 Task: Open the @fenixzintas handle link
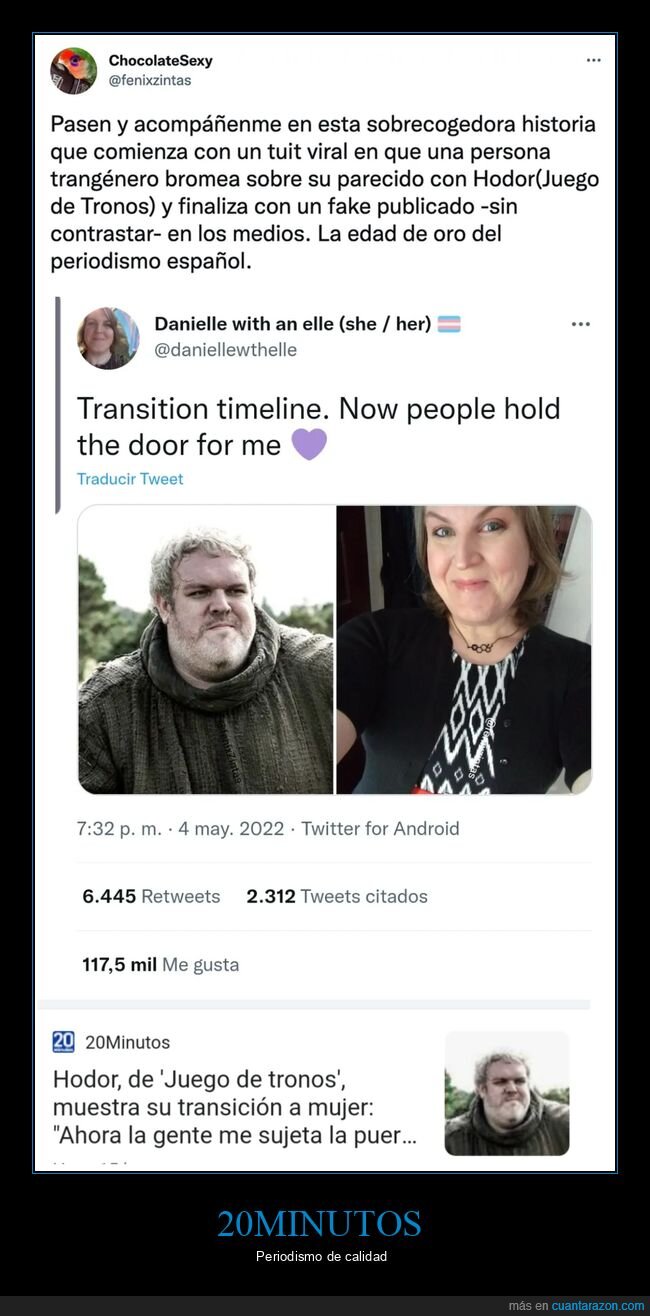click(150, 80)
